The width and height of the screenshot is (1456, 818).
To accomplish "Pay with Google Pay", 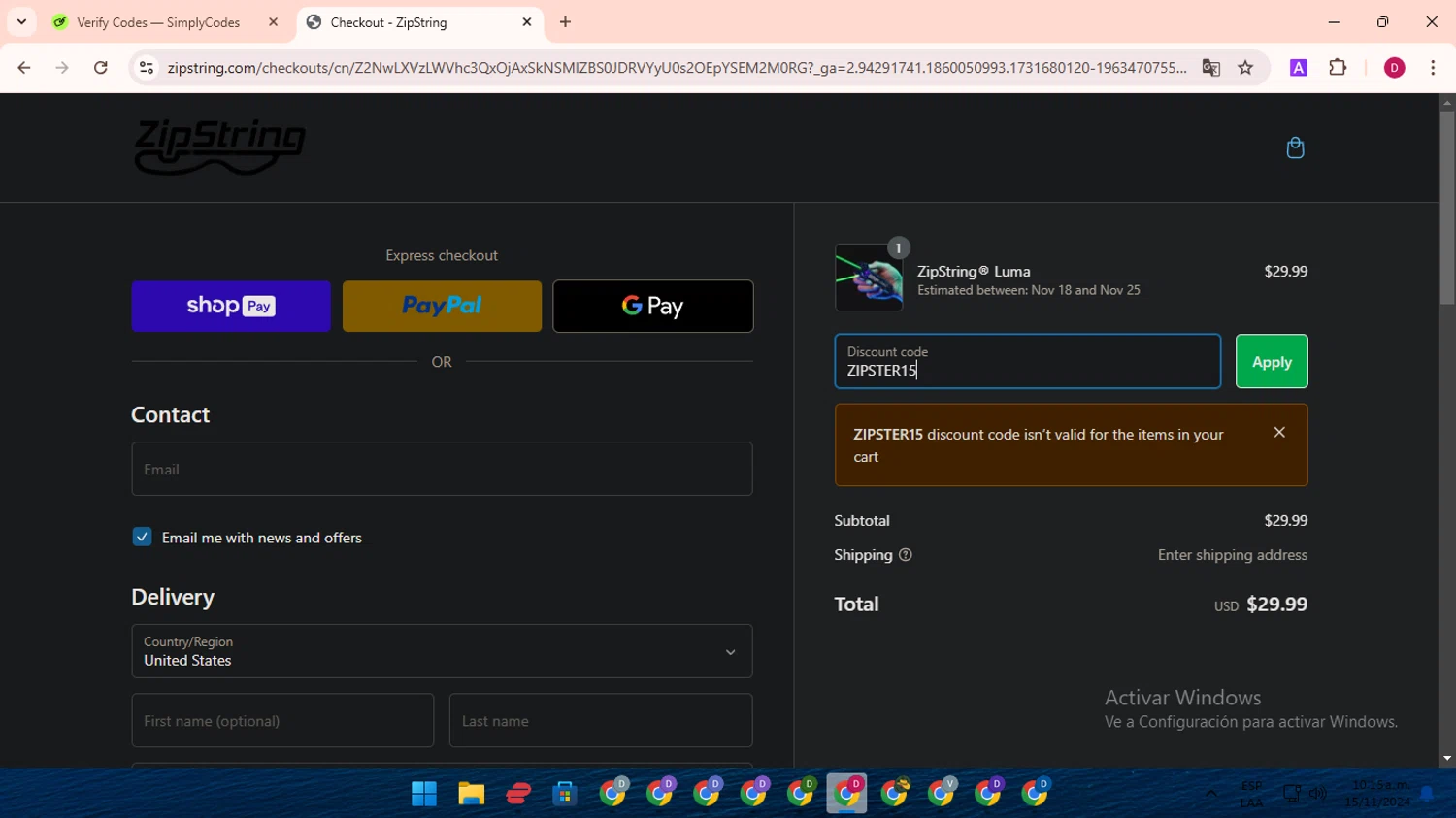I will coord(653,307).
